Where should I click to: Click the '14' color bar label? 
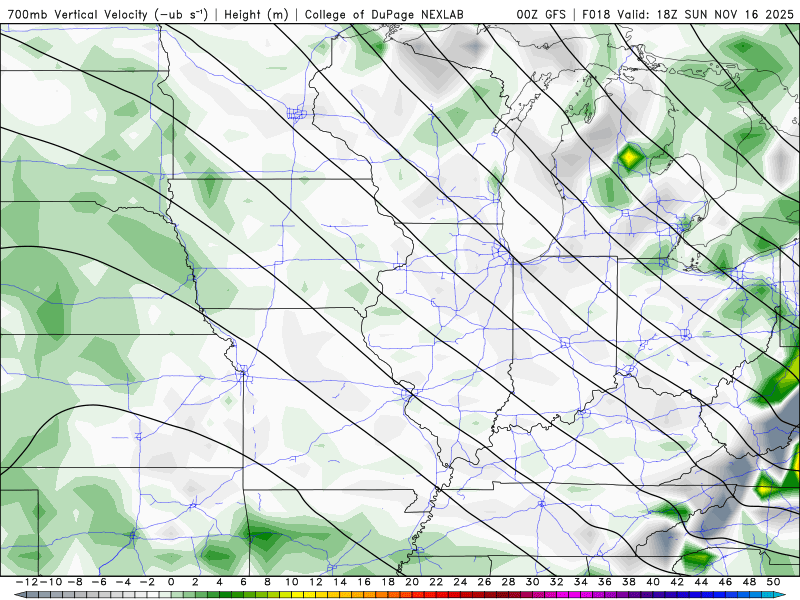pos(340,582)
